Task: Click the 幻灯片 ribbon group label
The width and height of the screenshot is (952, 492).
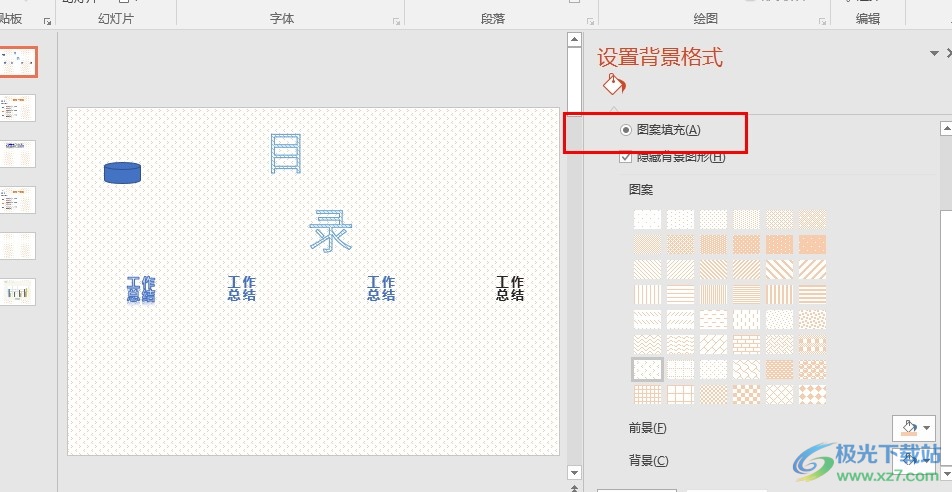Action: pos(115,19)
